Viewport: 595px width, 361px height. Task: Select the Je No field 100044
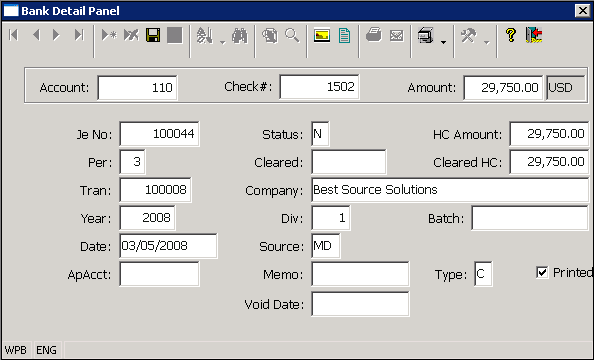click(159, 134)
